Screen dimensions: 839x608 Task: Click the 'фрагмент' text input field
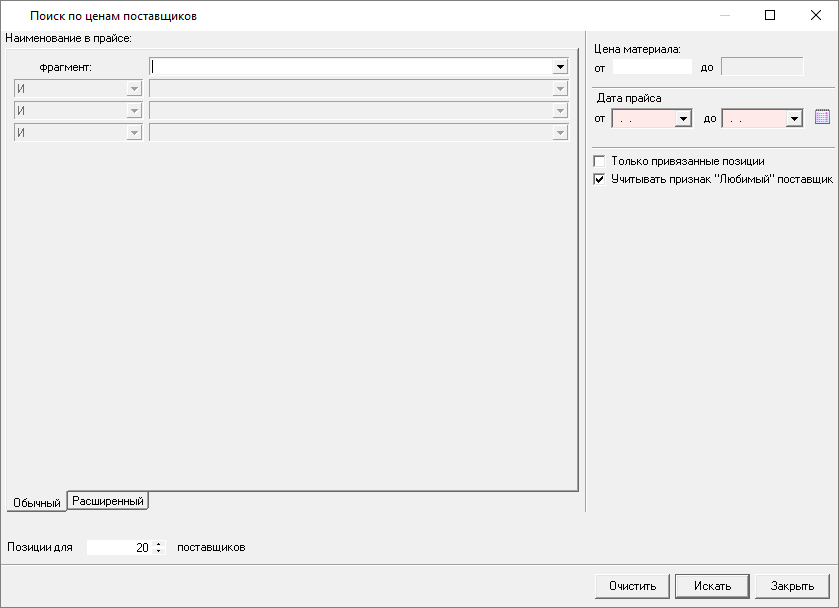350,67
